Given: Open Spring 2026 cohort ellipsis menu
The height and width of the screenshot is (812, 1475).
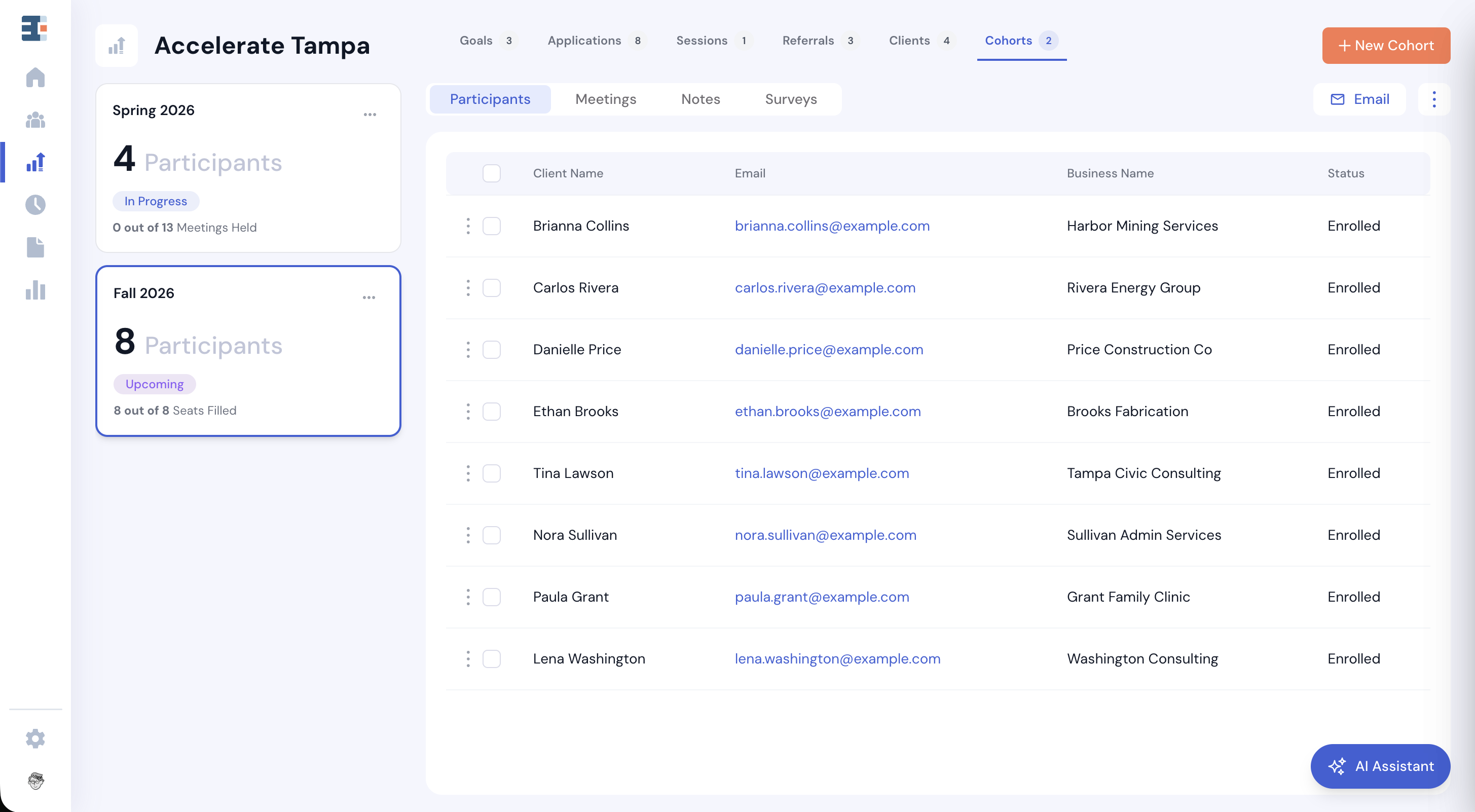Looking at the screenshot, I should point(370,115).
